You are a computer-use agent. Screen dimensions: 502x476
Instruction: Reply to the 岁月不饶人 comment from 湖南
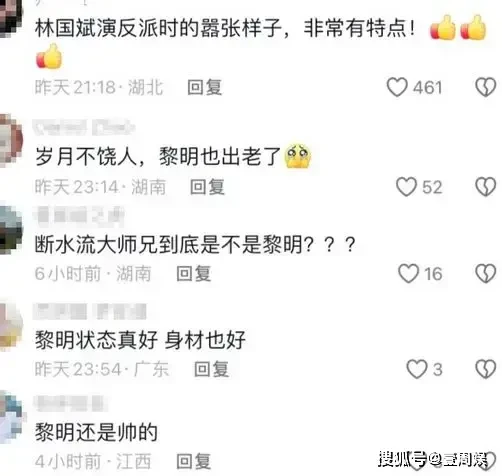tap(207, 187)
